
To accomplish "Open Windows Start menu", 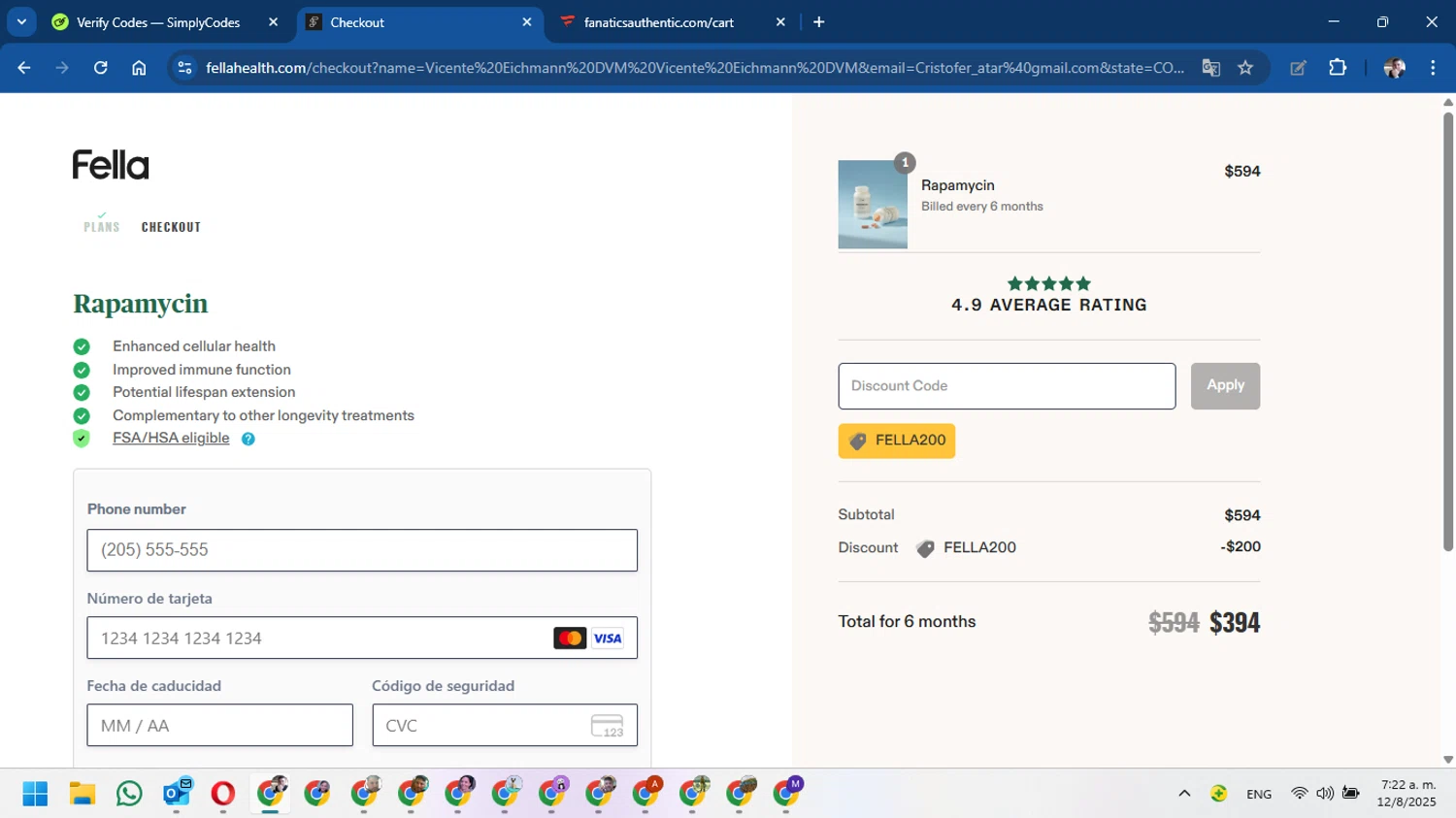I will click(x=35, y=794).
